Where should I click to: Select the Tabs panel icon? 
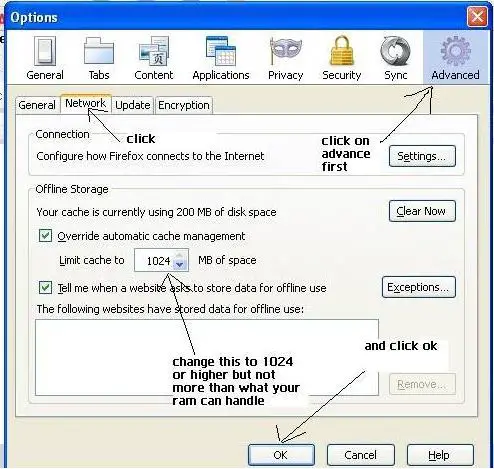click(x=99, y=51)
